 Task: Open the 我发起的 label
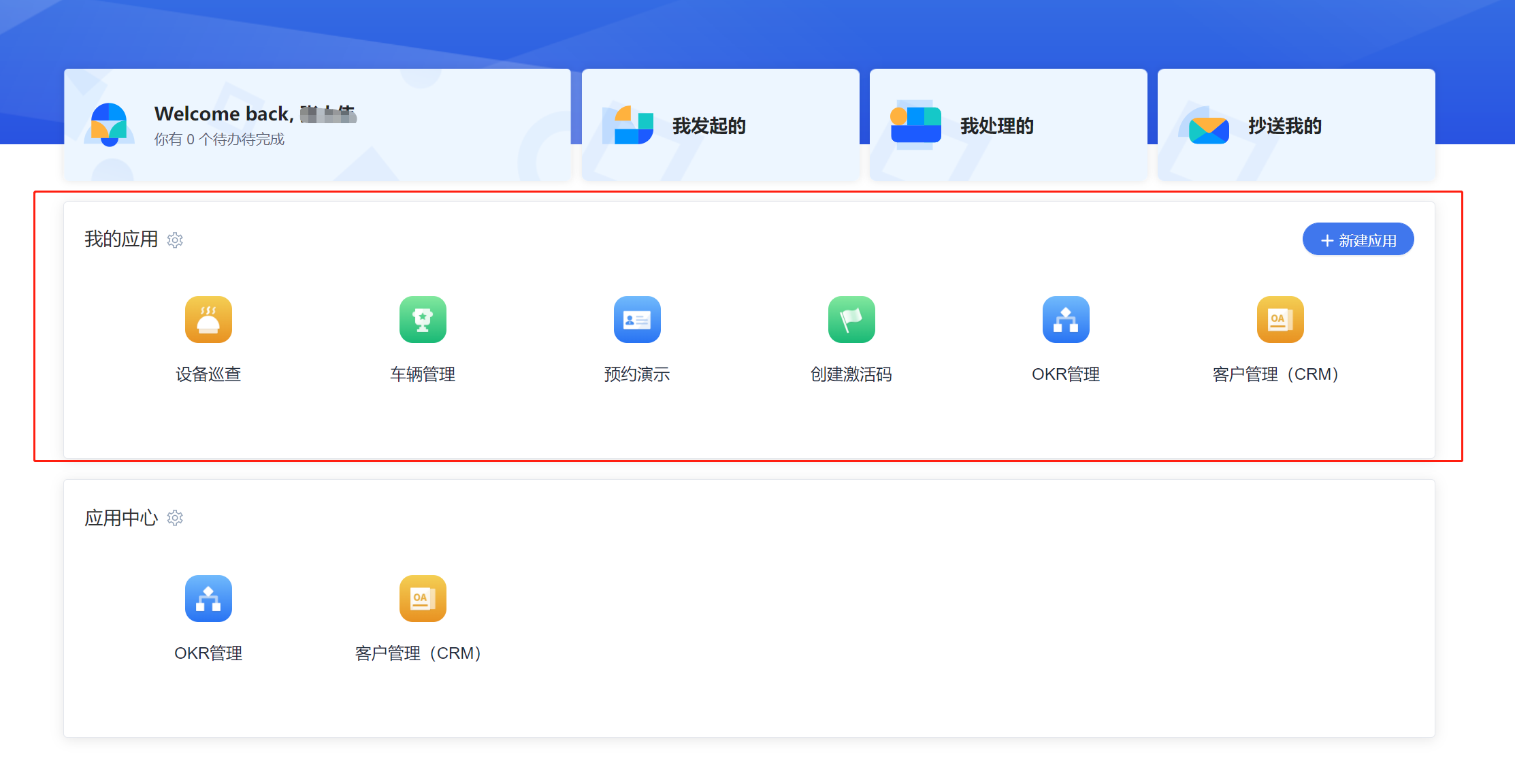pyautogui.click(x=709, y=126)
